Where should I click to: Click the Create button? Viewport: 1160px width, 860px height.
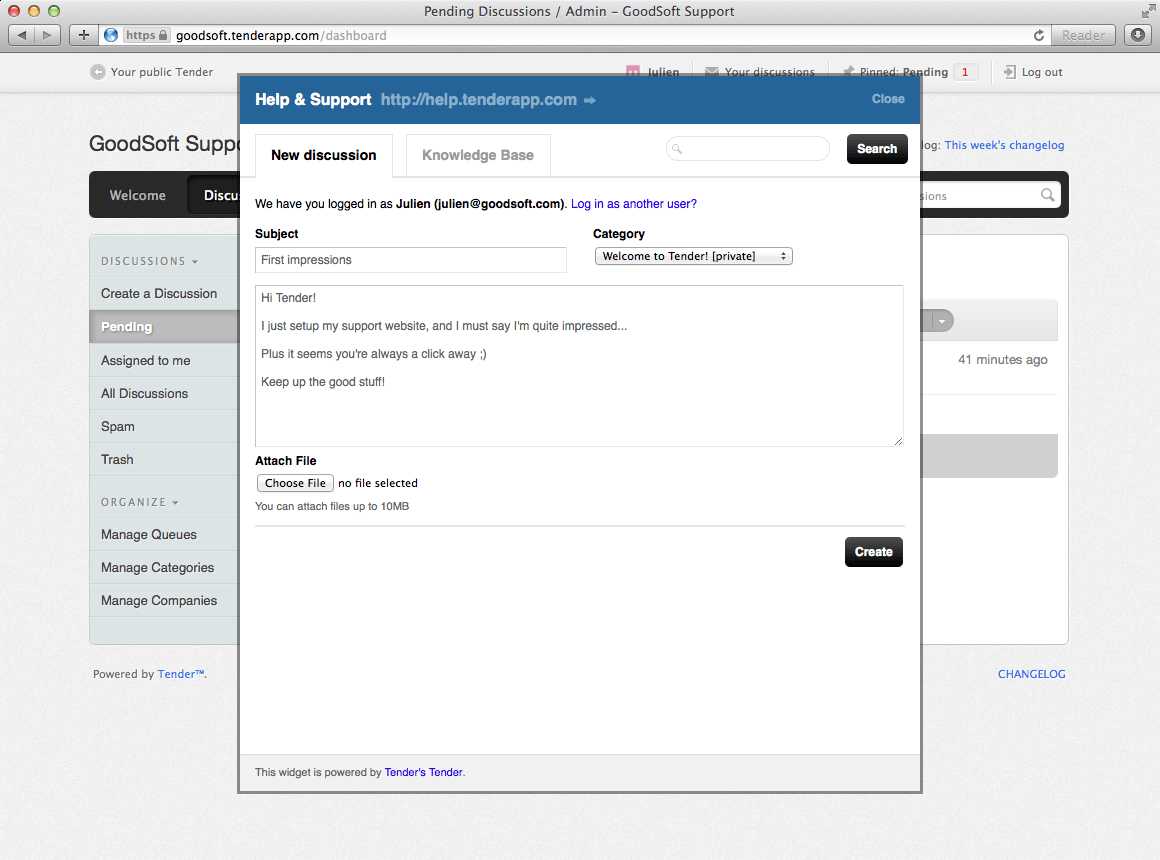coord(874,551)
